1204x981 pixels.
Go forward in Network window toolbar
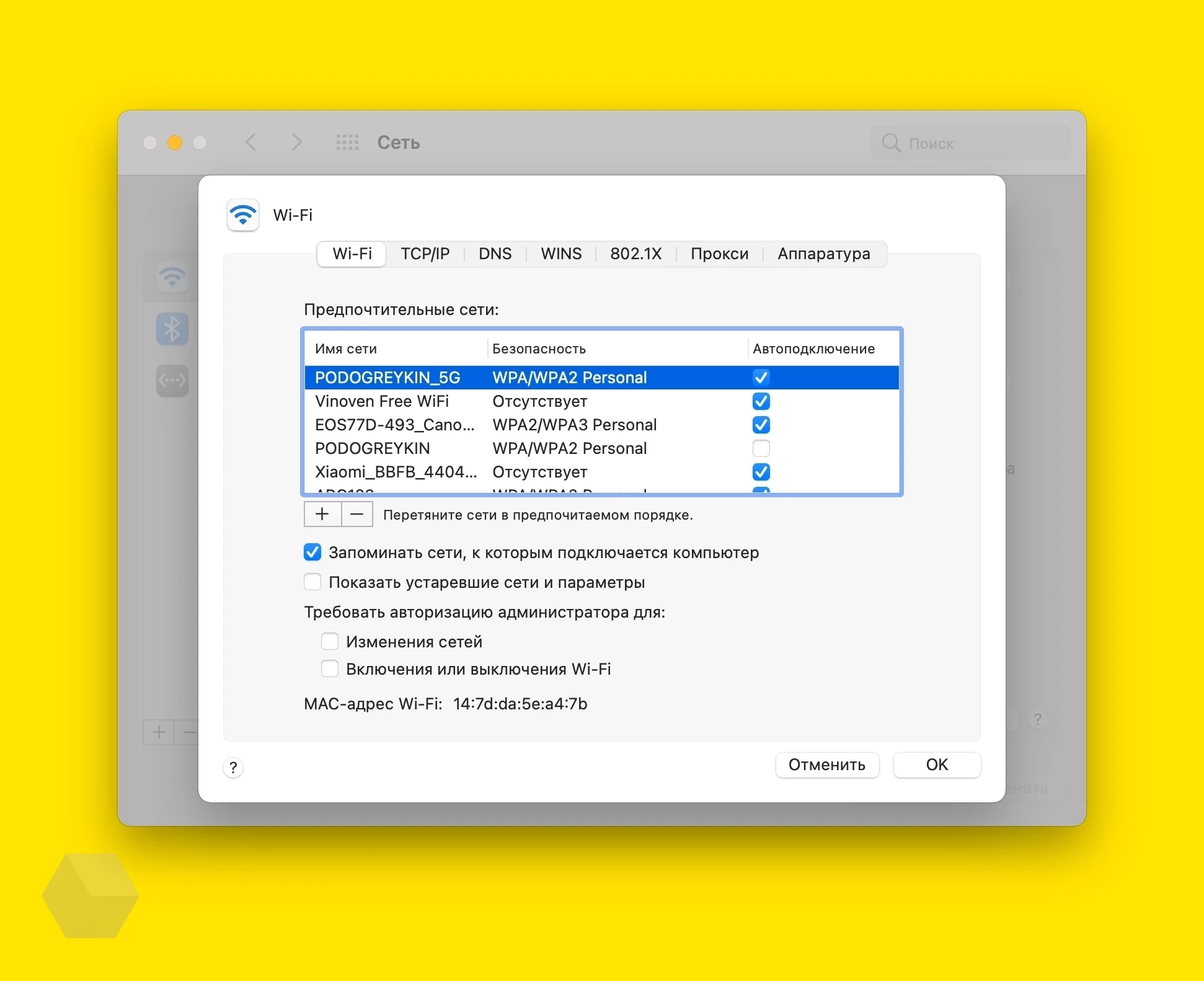[296, 143]
